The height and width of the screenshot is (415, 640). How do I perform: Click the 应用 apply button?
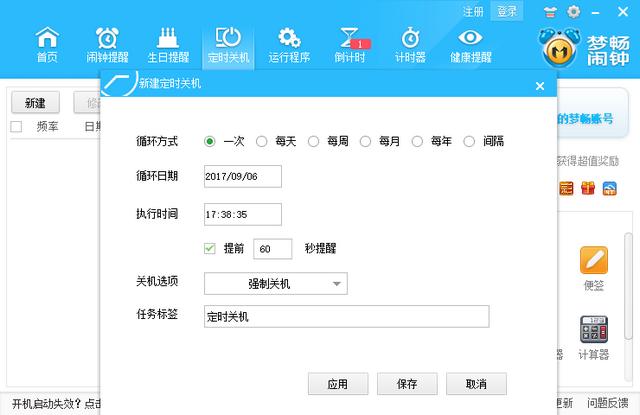(337, 384)
